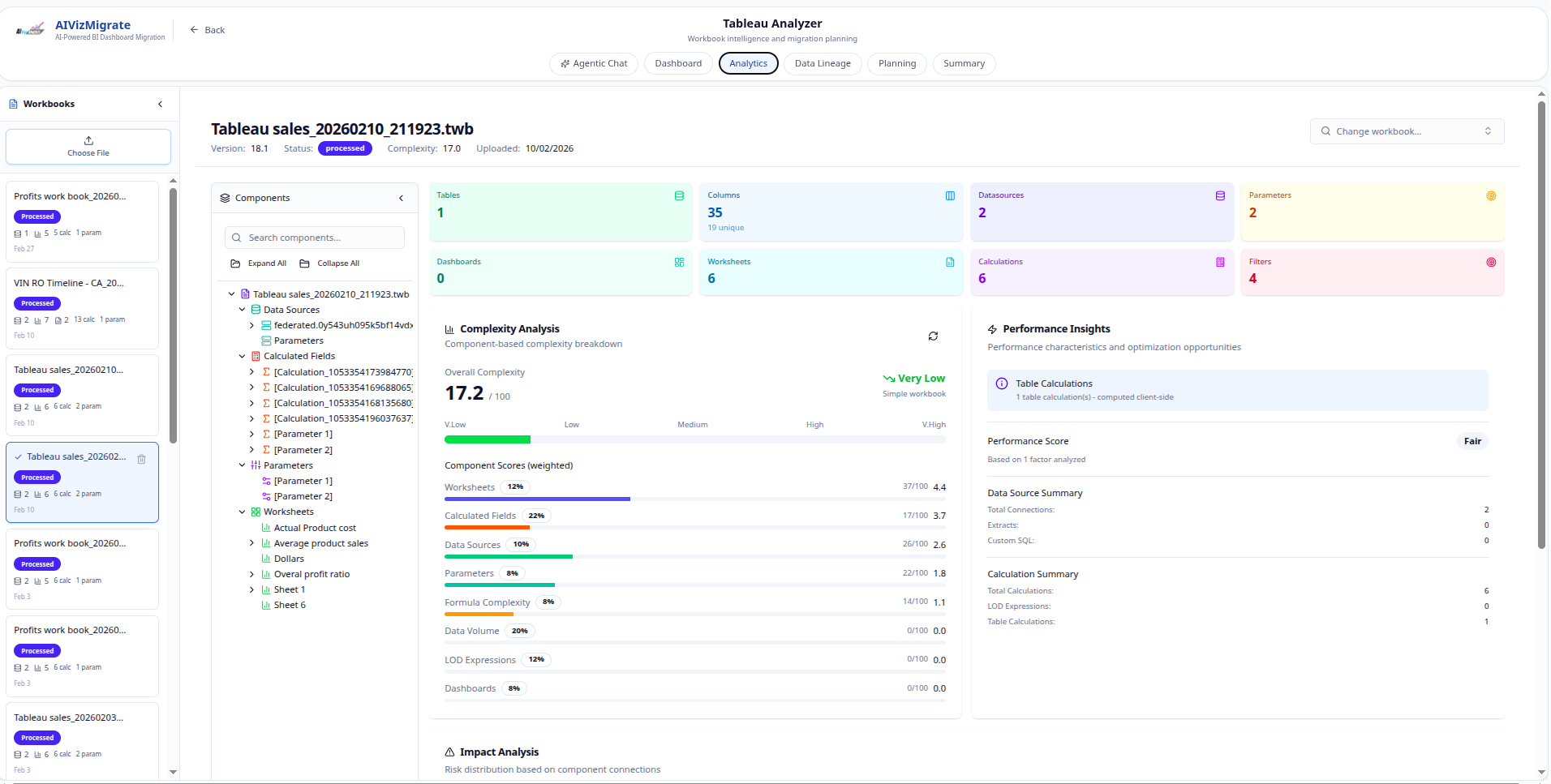Click the main page vertical scrollbar

tap(1541, 324)
